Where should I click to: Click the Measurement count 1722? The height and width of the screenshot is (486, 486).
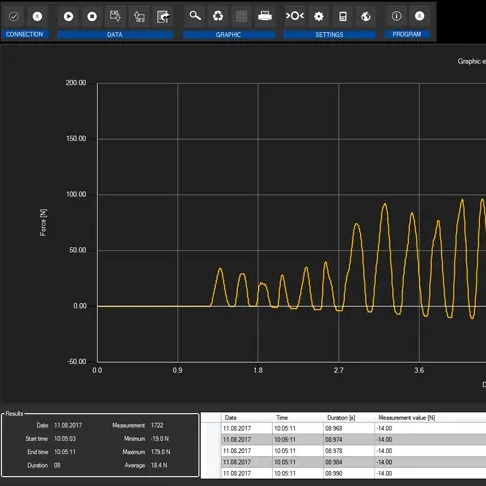coord(157,425)
